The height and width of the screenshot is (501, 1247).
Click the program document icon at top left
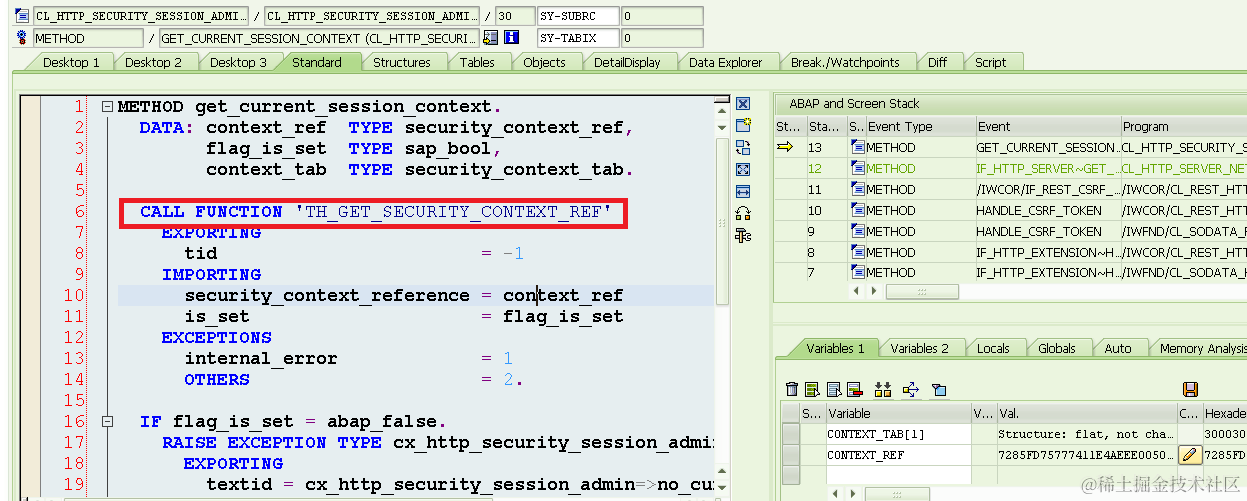(x=22, y=16)
